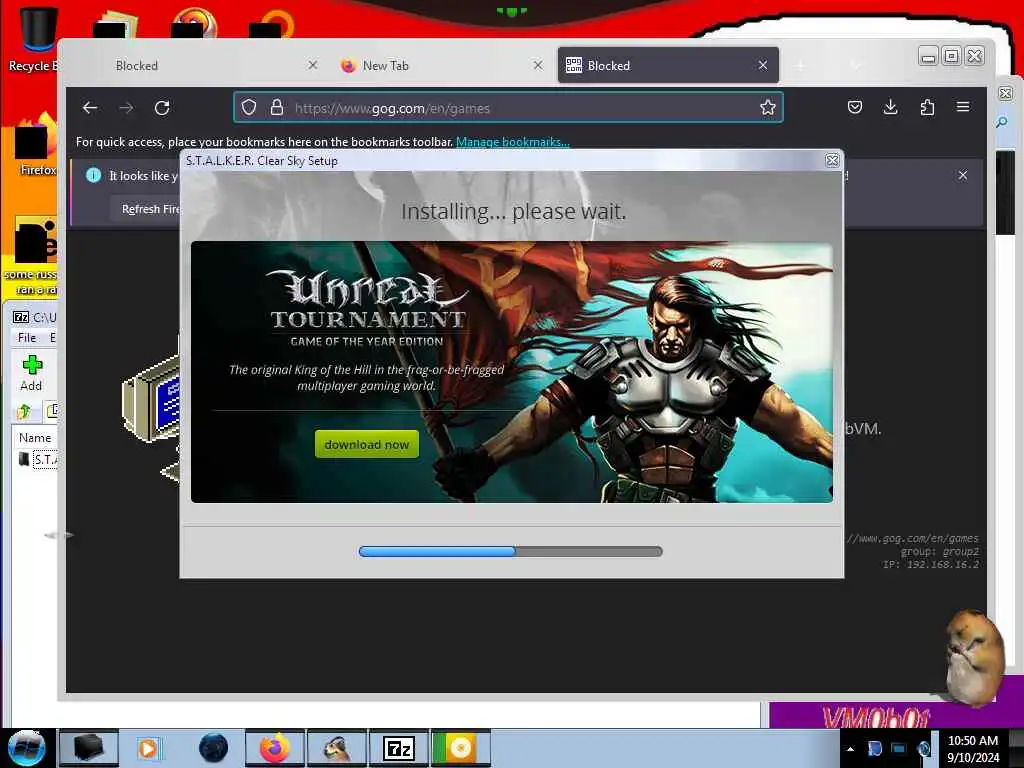Open the Recycle Bin desktop icon
The width and height of the screenshot is (1024, 768).
36,39
